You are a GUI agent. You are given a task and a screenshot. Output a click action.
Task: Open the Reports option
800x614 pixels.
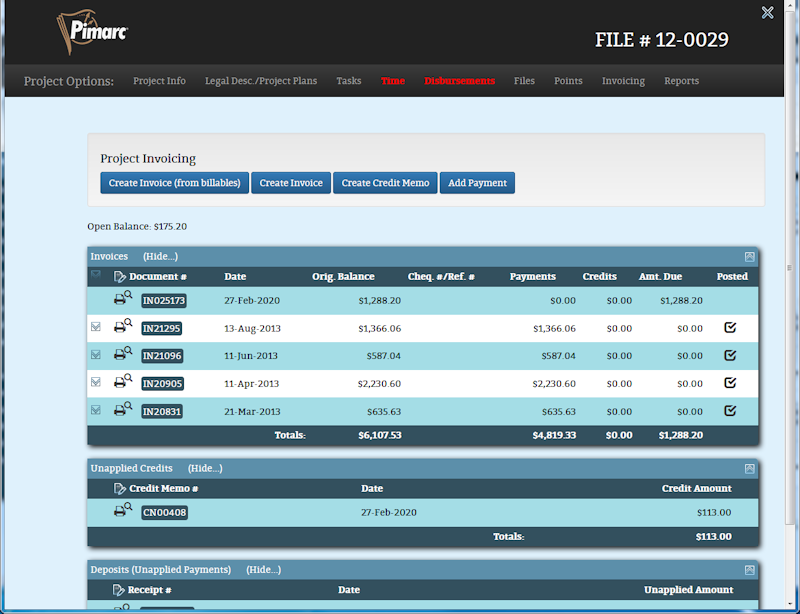point(681,81)
